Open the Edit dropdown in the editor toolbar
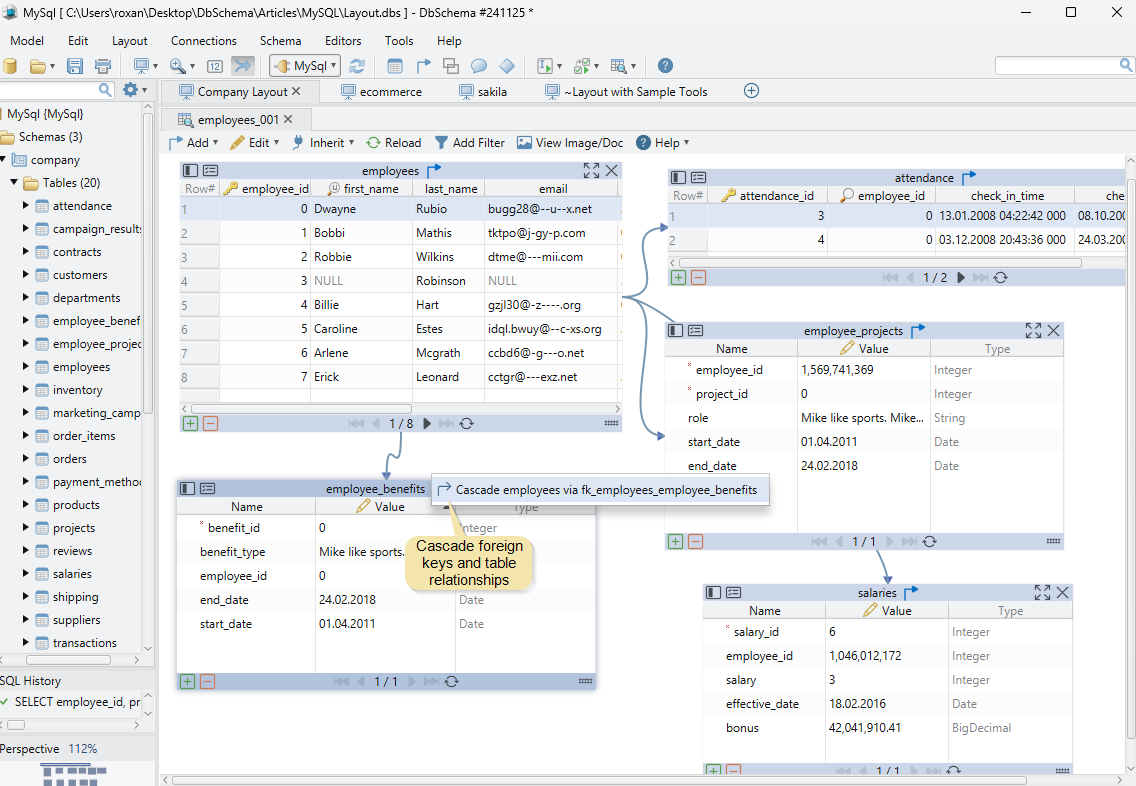The image size is (1136, 786). point(254,143)
